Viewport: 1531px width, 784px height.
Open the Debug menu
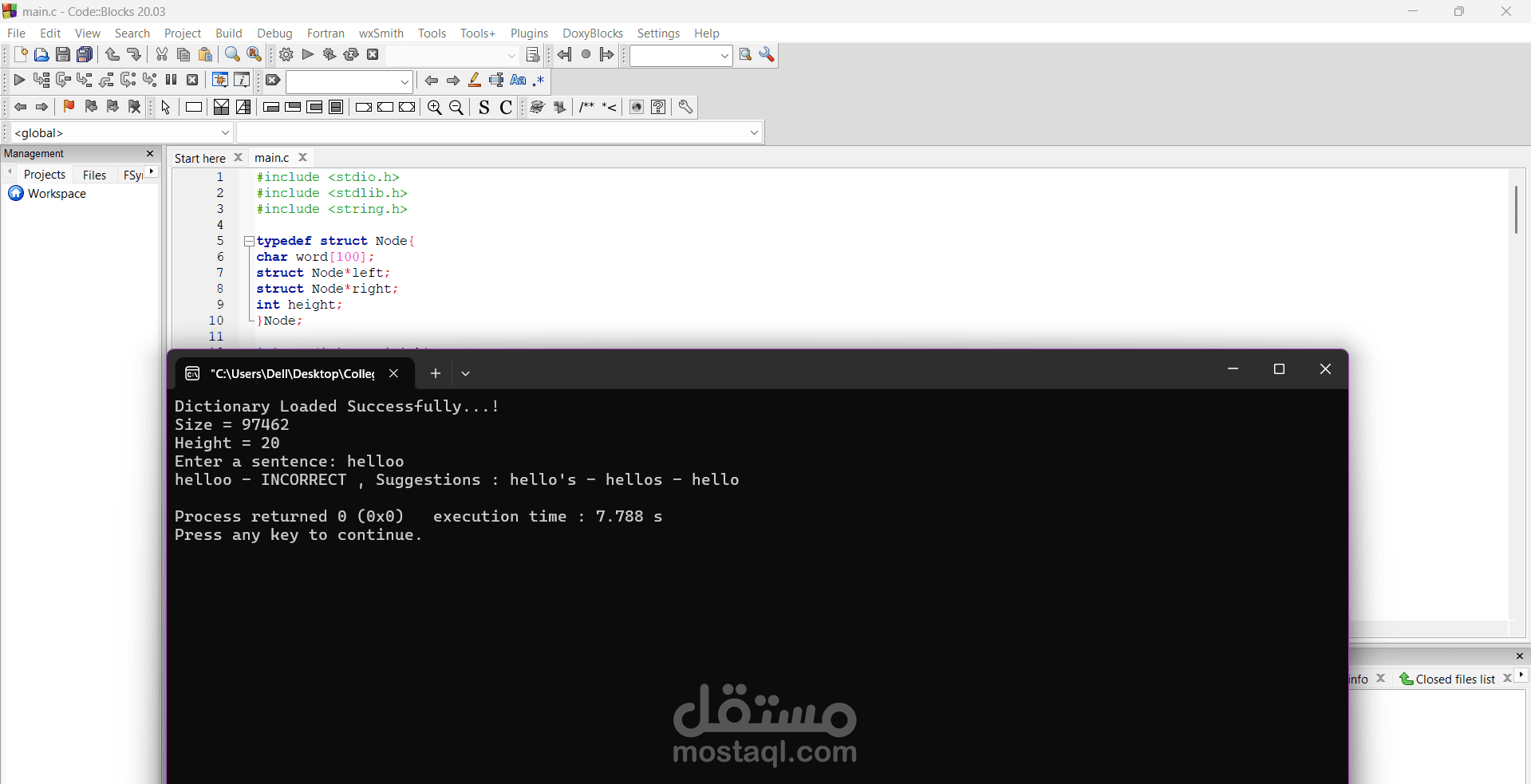[274, 33]
